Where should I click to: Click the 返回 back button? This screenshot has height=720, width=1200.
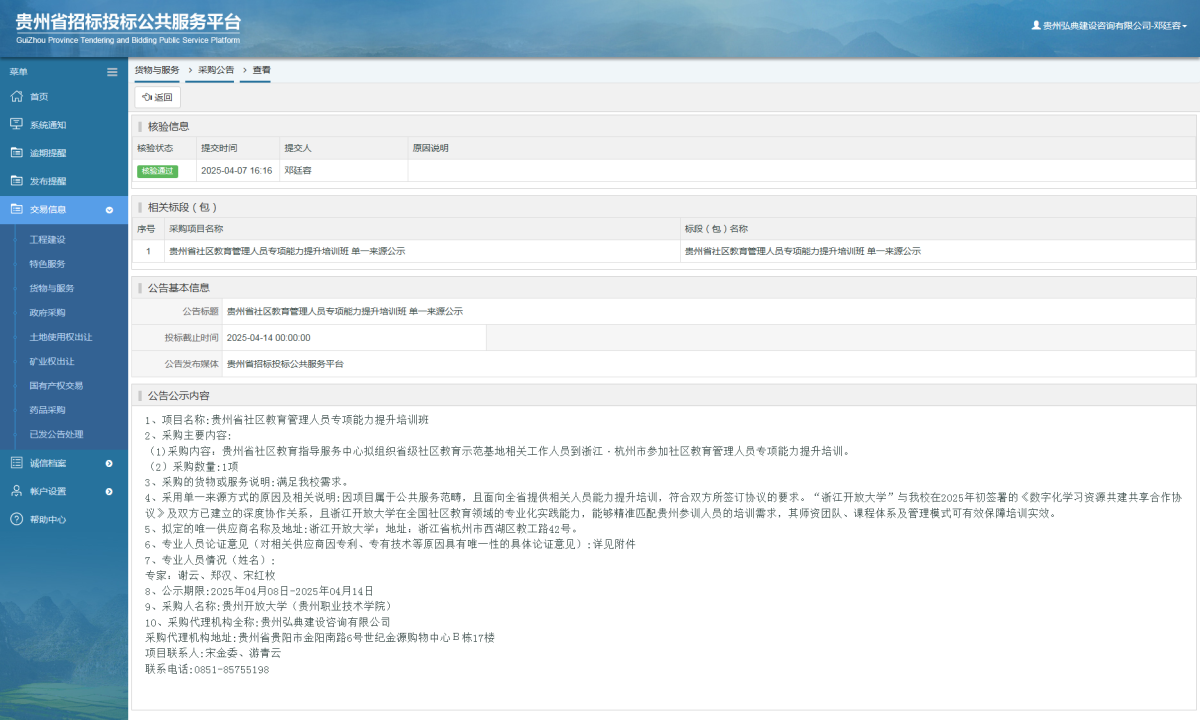(x=157, y=97)
